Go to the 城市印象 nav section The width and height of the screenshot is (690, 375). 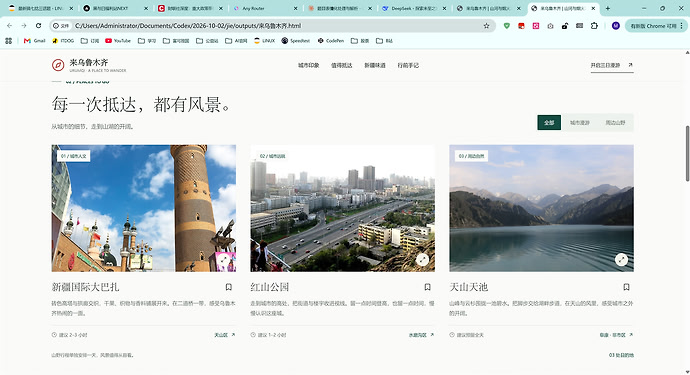(x=308, y=65)
